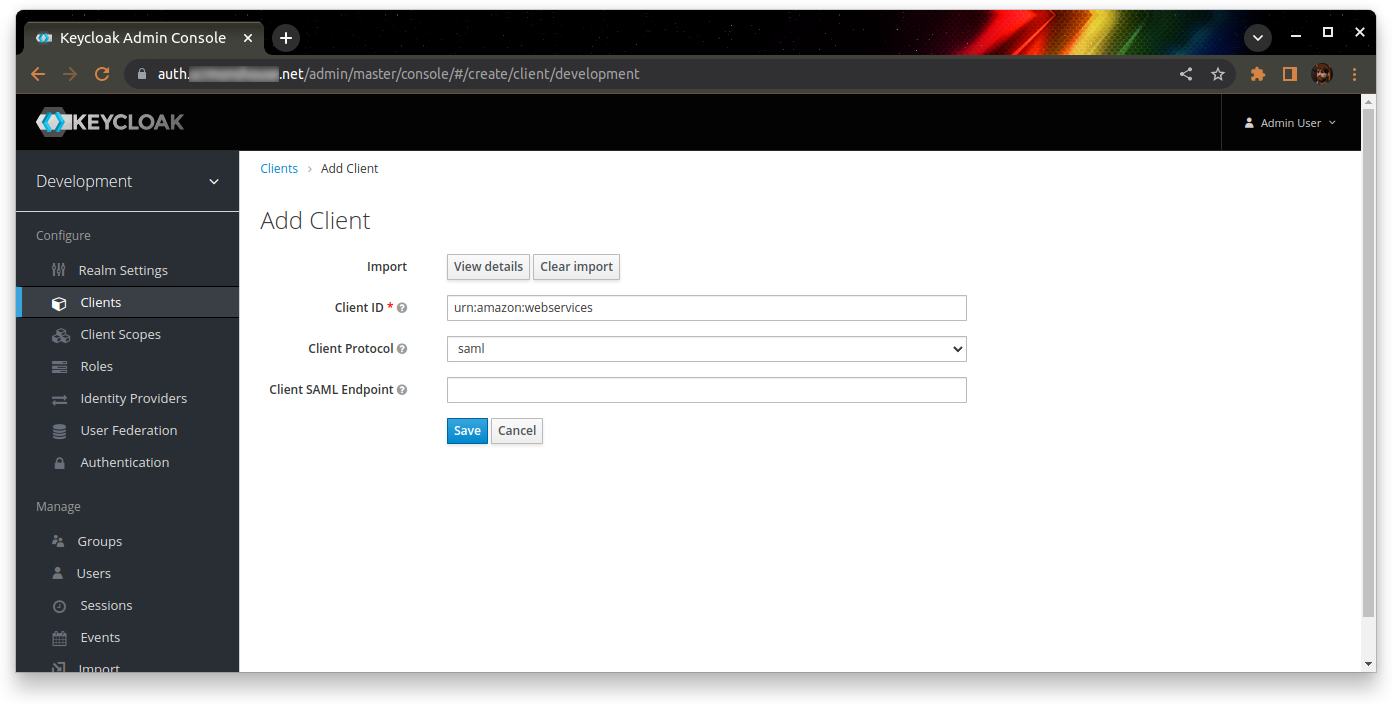Follow the Clients breadcrumb link
This screenshot has width=1392, height=704.
coord(279,169)
